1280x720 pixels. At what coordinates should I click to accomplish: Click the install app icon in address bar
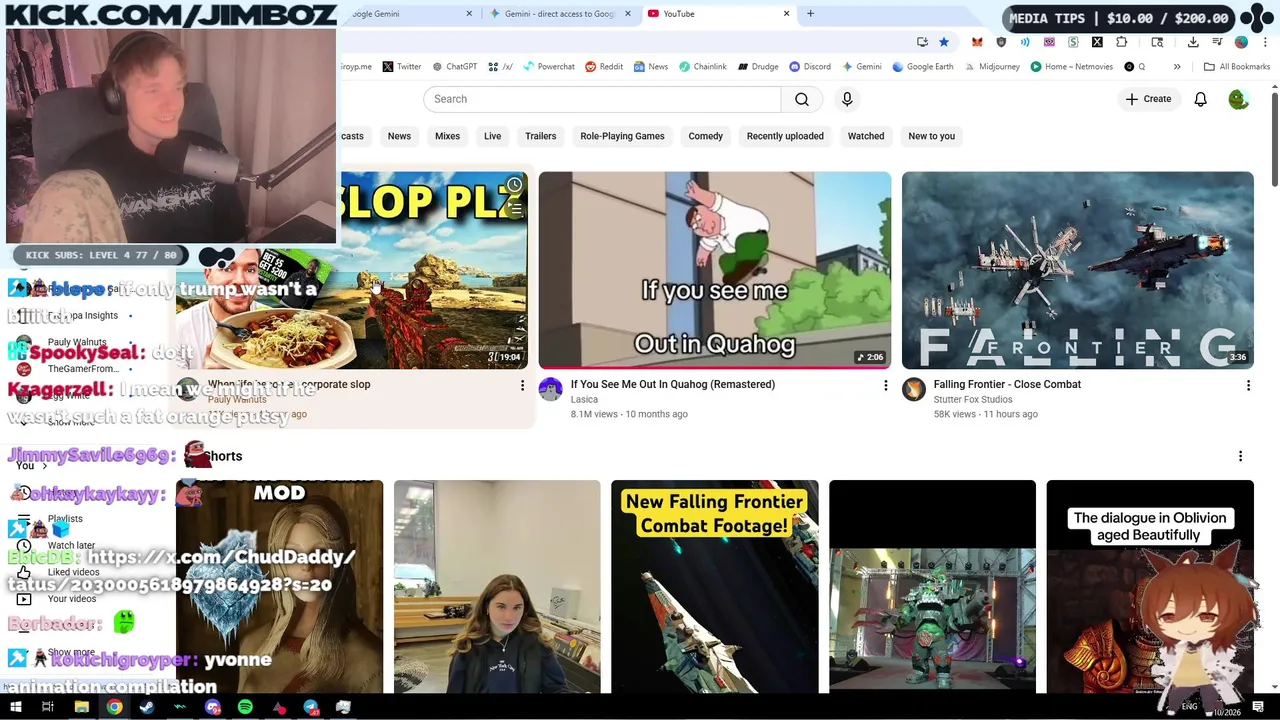coord(922,42)
